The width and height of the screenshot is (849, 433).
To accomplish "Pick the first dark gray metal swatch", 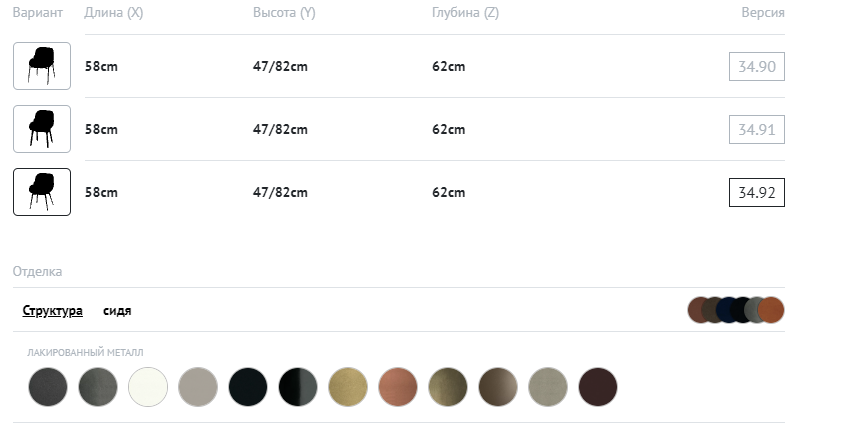I will click(x=48, y=386).
